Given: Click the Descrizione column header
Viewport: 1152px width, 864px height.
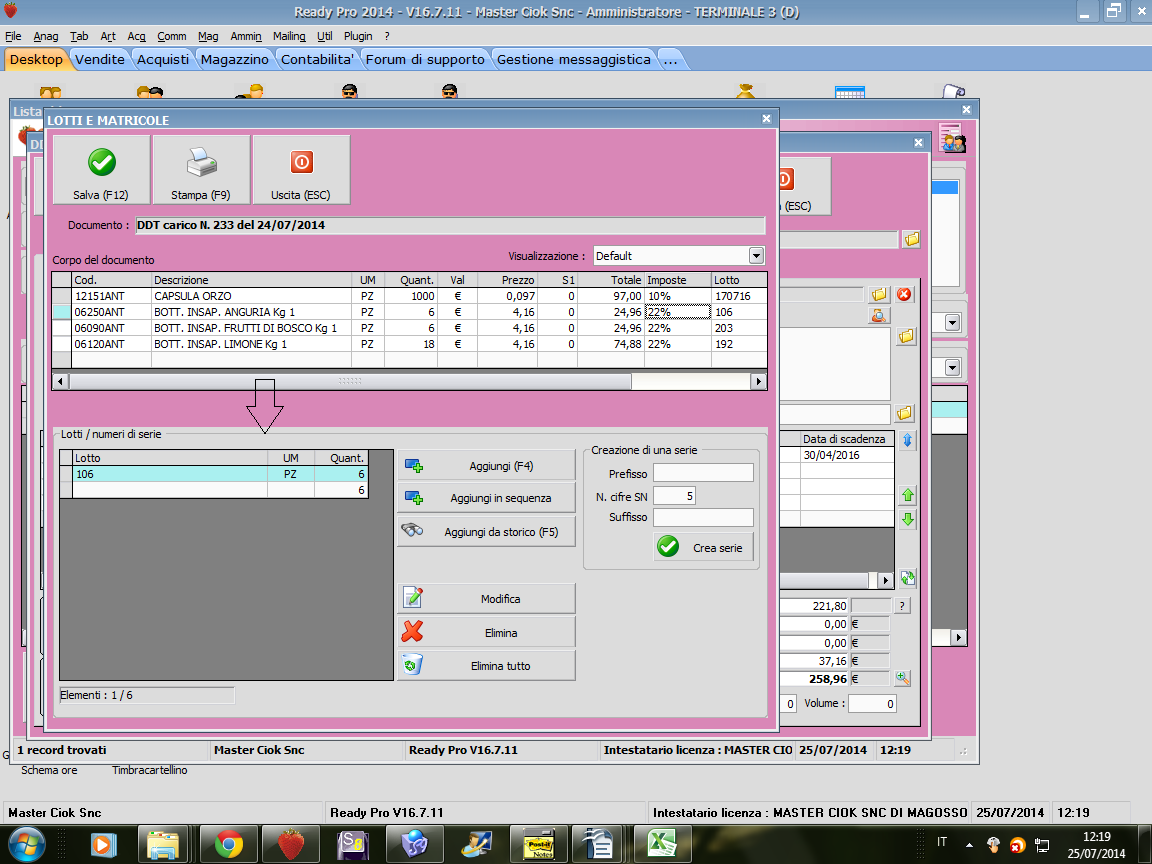Looking at the screenshot, I should click(251, 280).
